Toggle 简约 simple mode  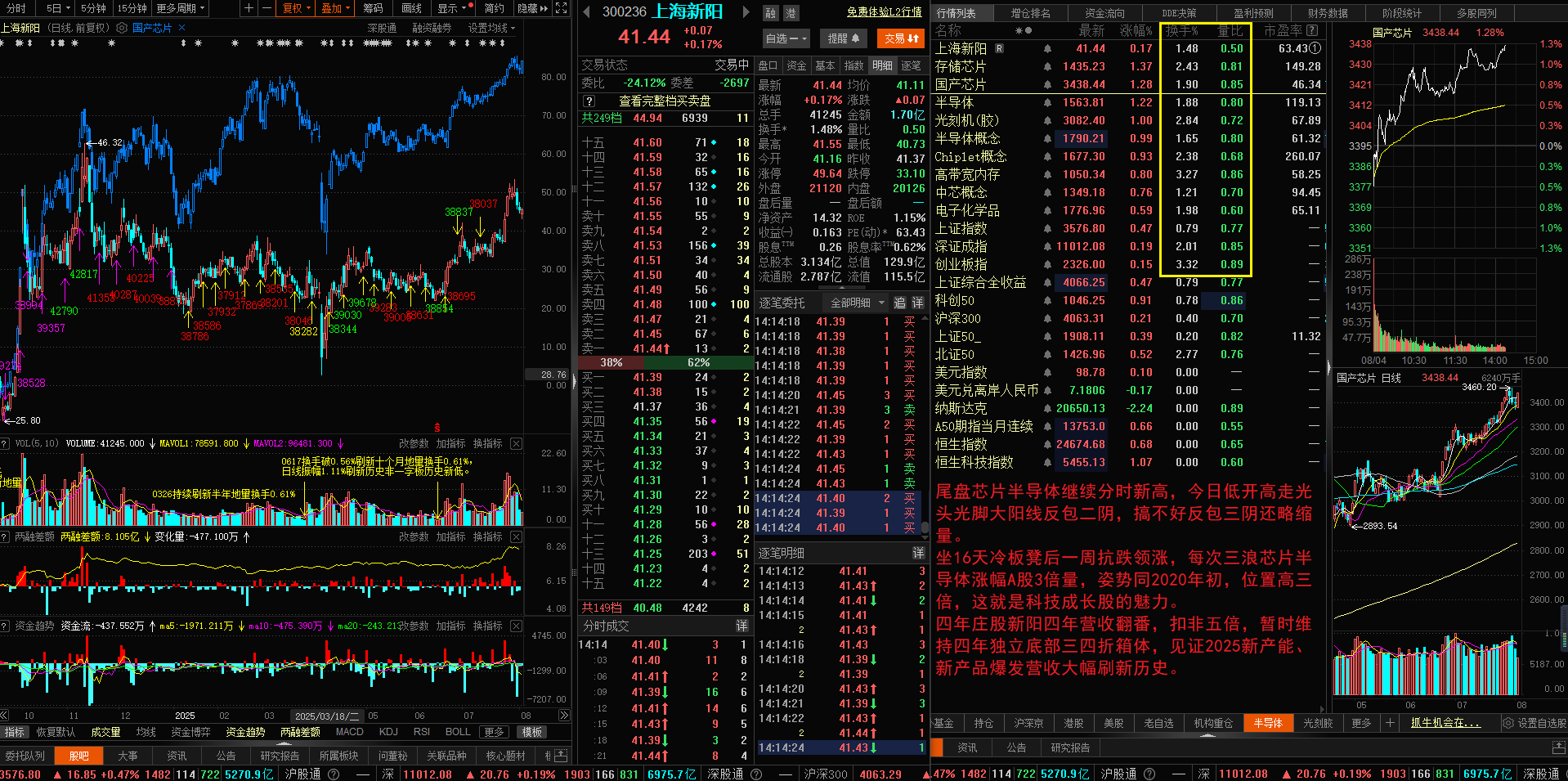pyautogui.click(x=494, y=8)
